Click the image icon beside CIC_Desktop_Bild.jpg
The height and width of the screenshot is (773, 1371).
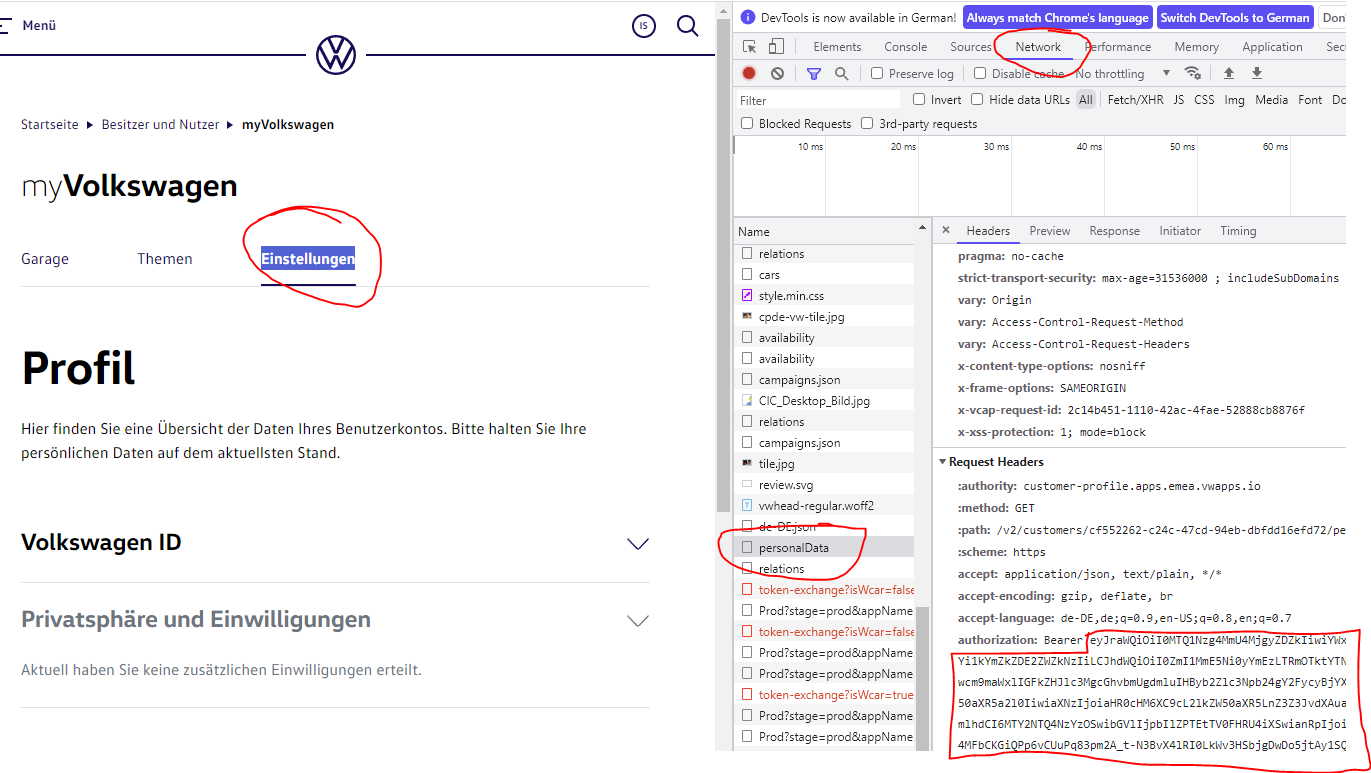pyautogui.click(x=747, y=400)
